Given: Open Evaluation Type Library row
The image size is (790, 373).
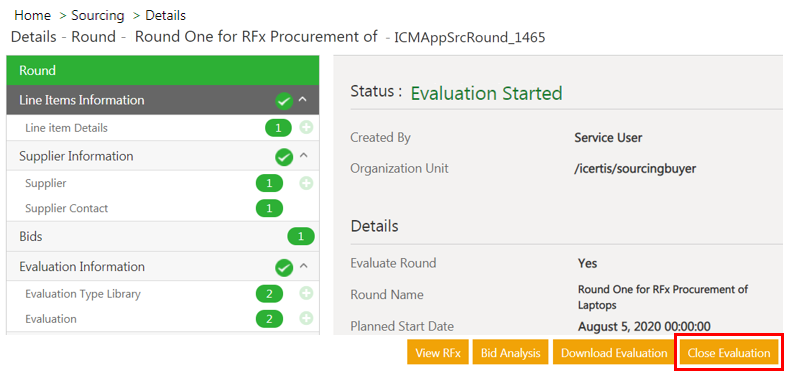Looking at the screenshot, I should [x=163, y=293].
